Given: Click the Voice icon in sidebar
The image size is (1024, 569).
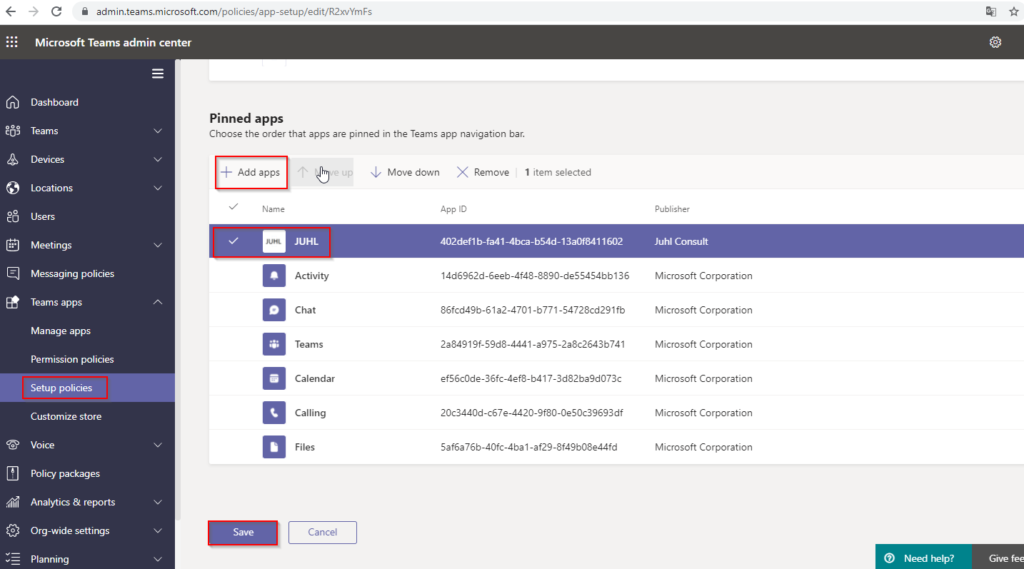Looking at the screenshot, I should [12, 445].
